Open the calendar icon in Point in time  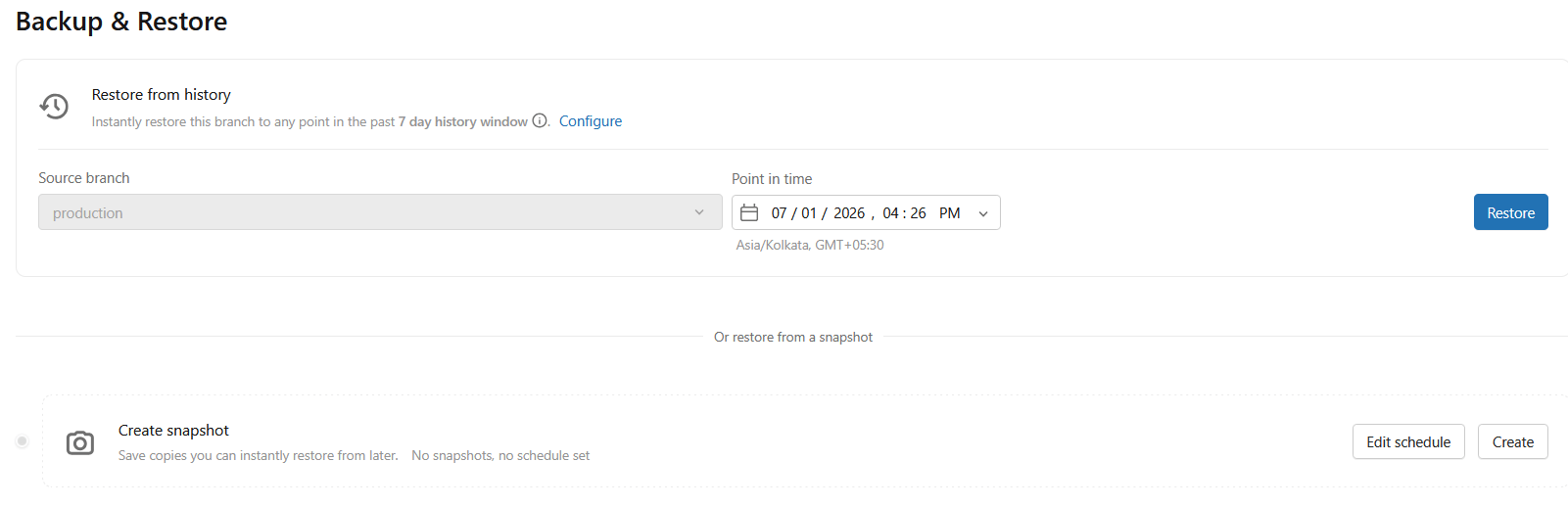tap(749, 212)
